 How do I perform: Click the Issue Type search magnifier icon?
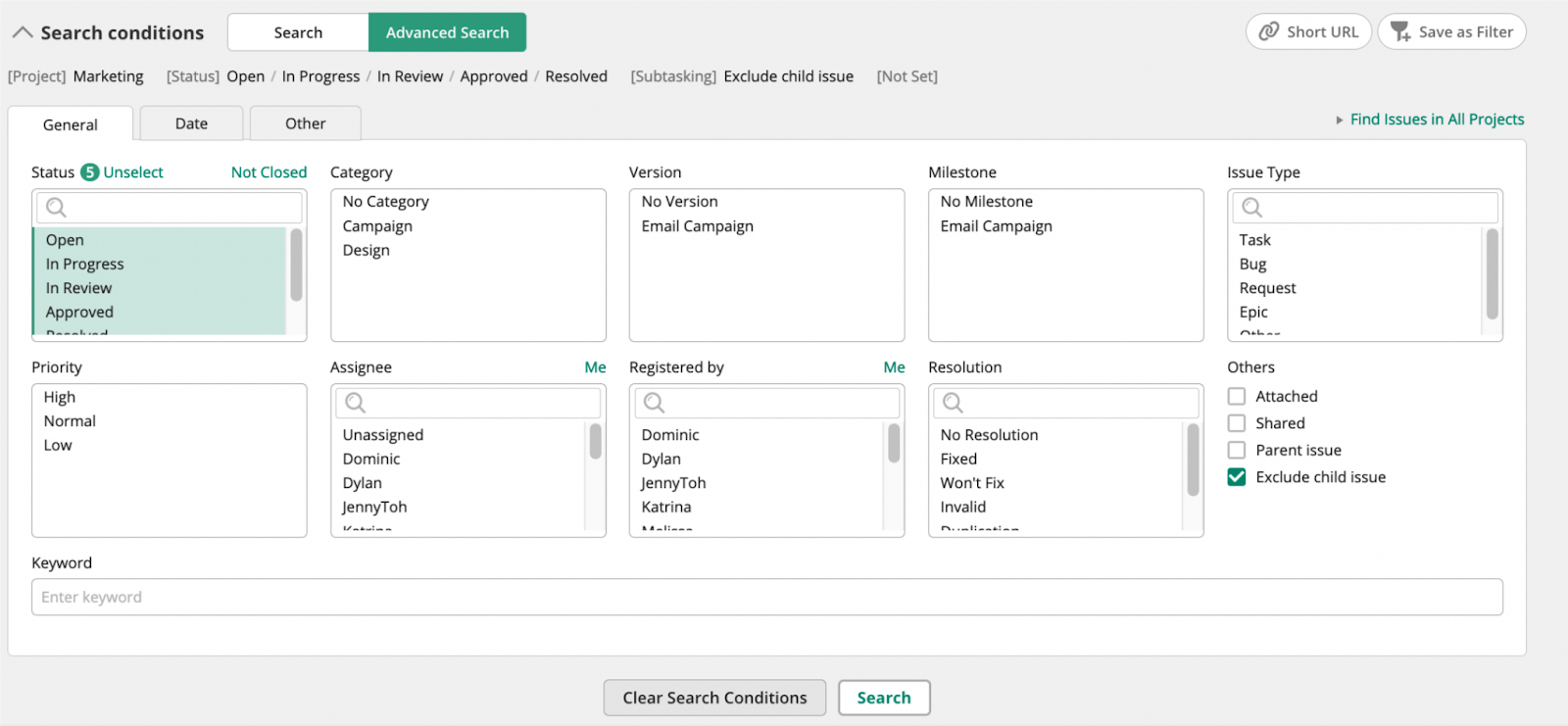pyautogui.click(x=1252, y=208)
